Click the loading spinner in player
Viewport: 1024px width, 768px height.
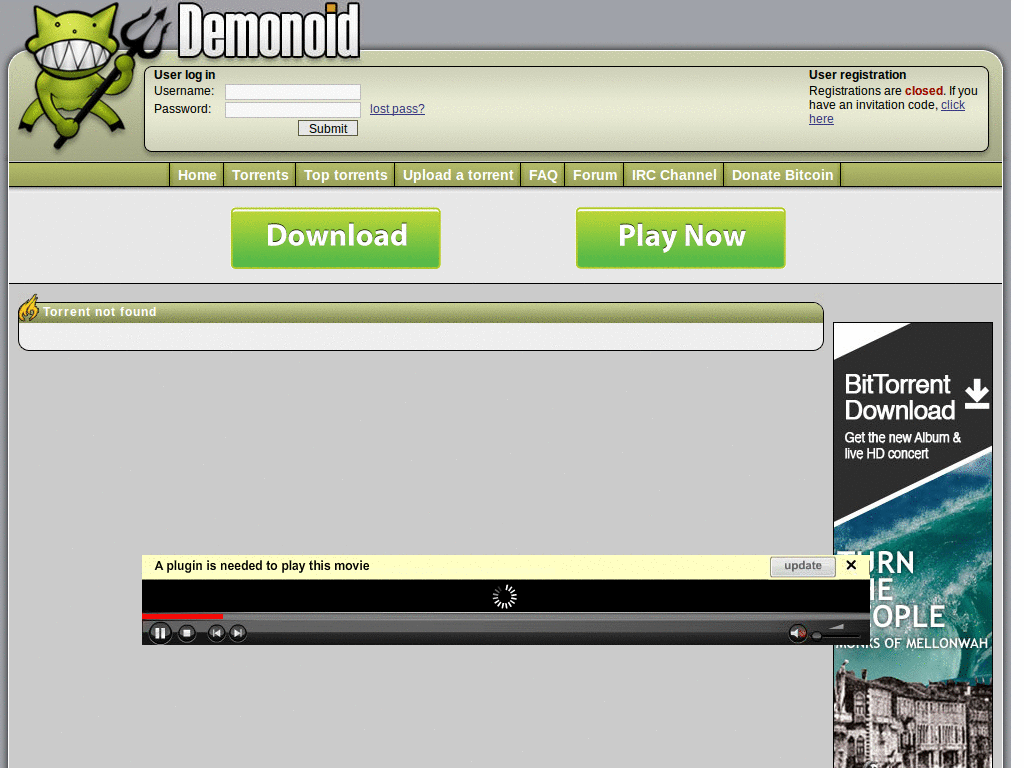point(505,596)
